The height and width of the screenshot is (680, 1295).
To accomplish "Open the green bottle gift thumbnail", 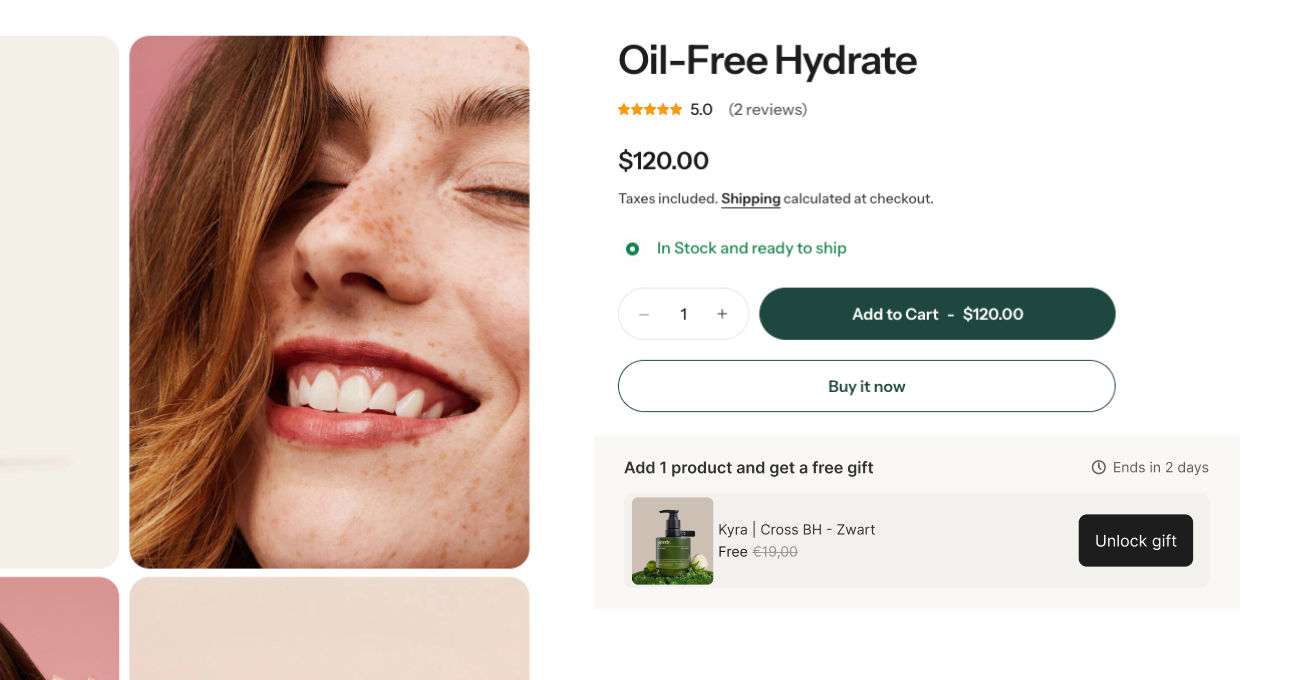I will coord(672,541).
